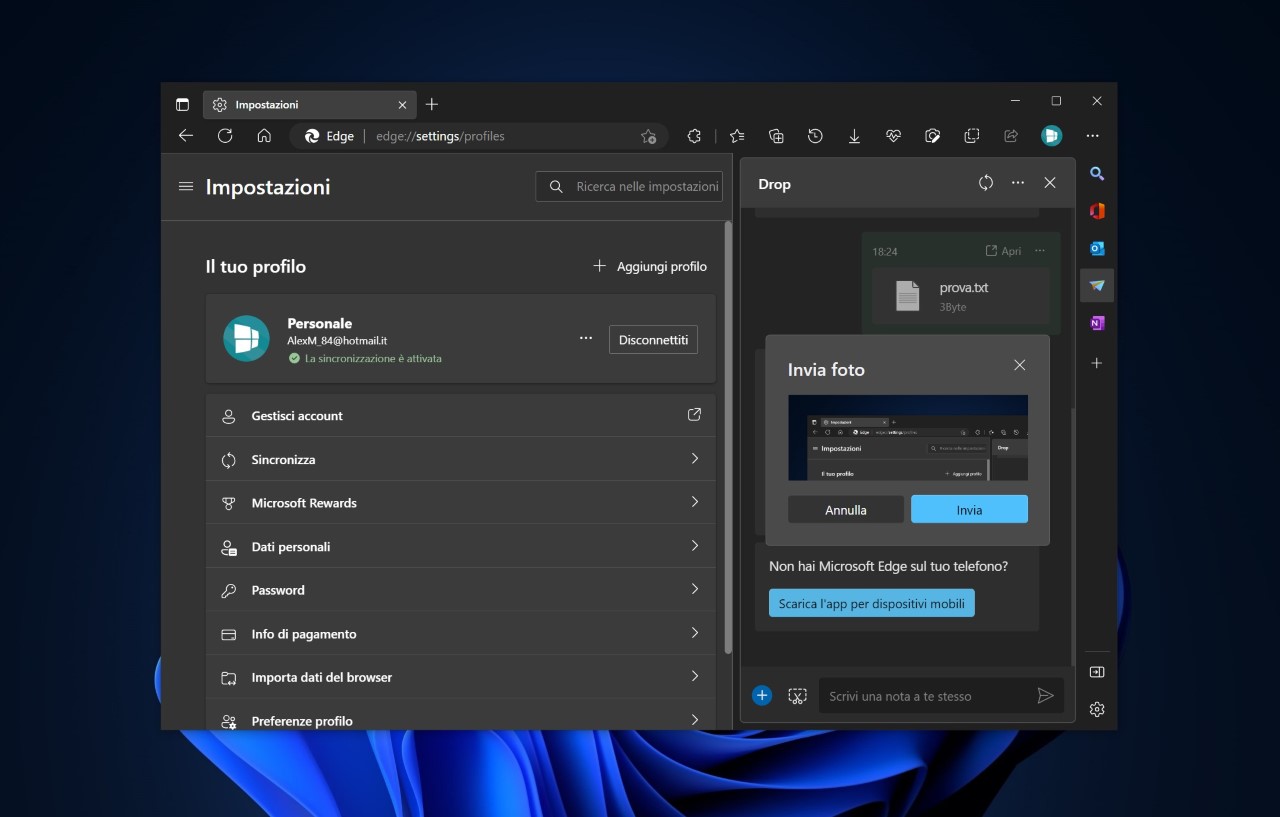Open Password settings row
1280x817 pixels.
coord(461,590)
